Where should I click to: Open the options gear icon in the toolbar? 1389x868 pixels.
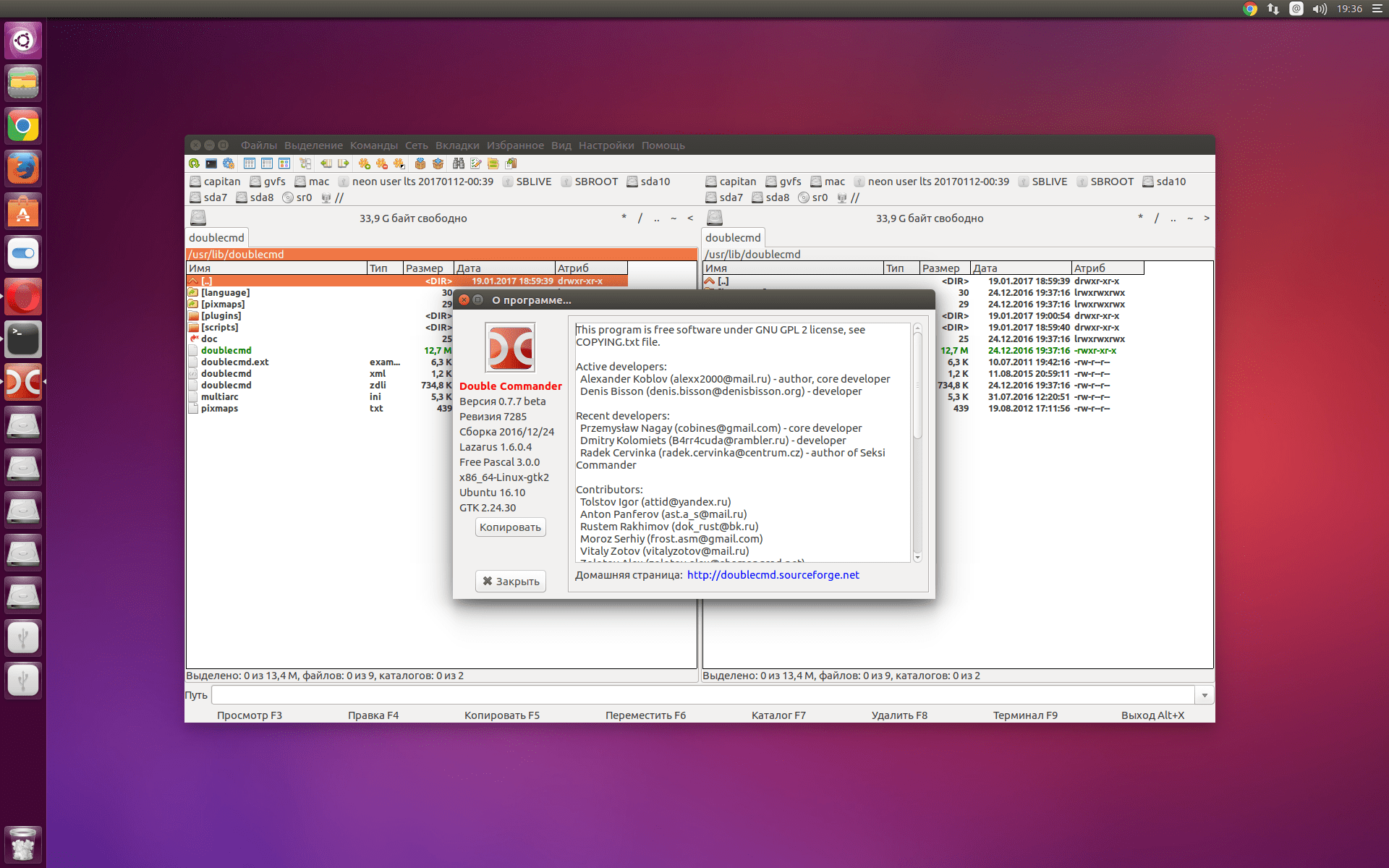coord(229,163)
